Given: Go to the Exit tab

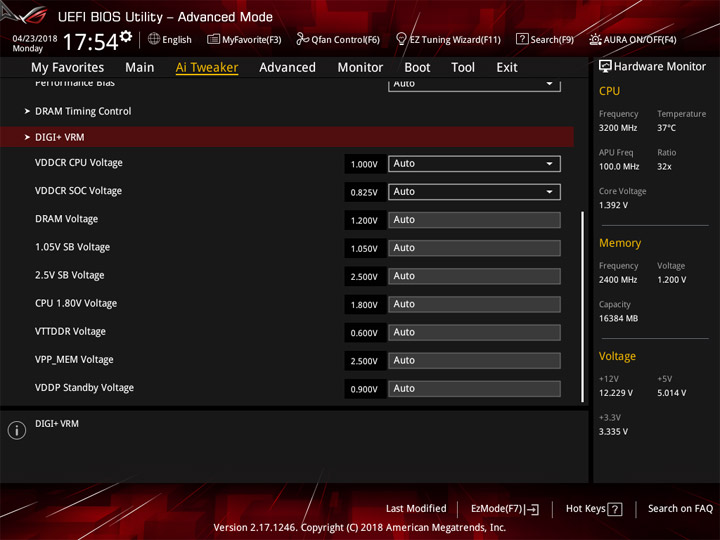Looking at the screenshot, I should [507, 68].
